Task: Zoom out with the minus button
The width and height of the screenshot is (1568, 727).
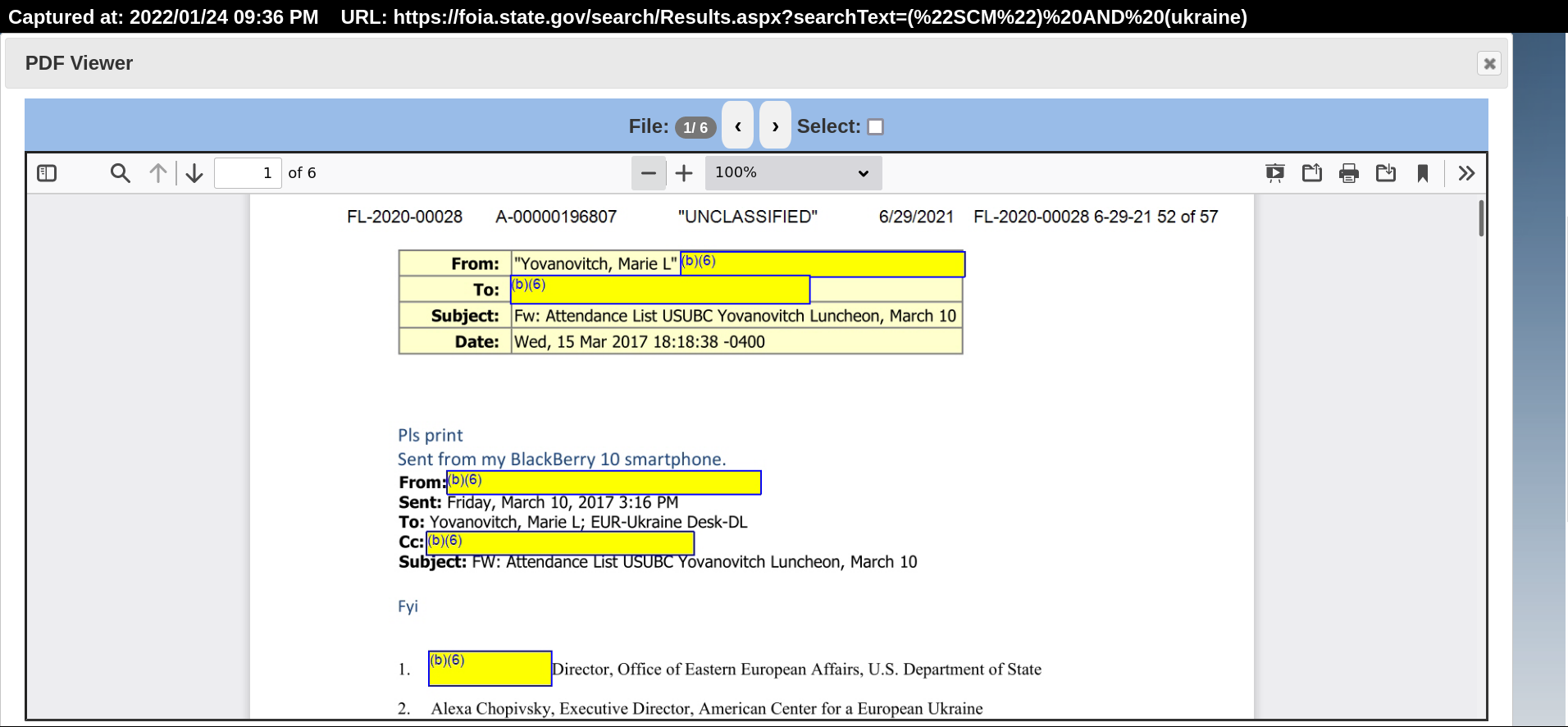Action: [649, 173]
